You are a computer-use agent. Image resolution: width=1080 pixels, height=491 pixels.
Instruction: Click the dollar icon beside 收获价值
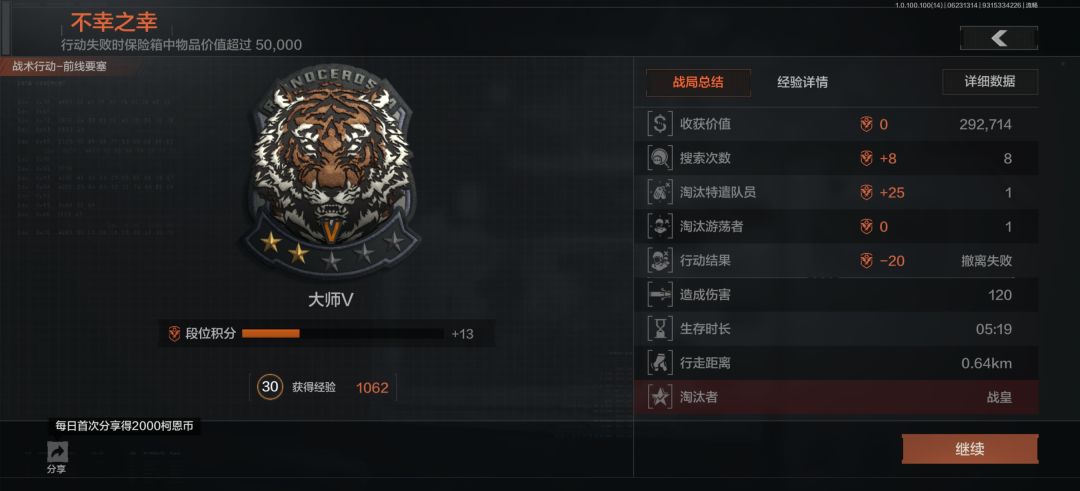(x=660, y=124)
